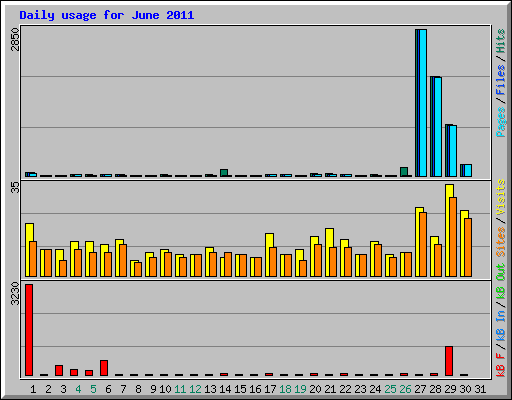Click green weekend day label '11'
Screen dimensions: 512x400
coord(180,389)
